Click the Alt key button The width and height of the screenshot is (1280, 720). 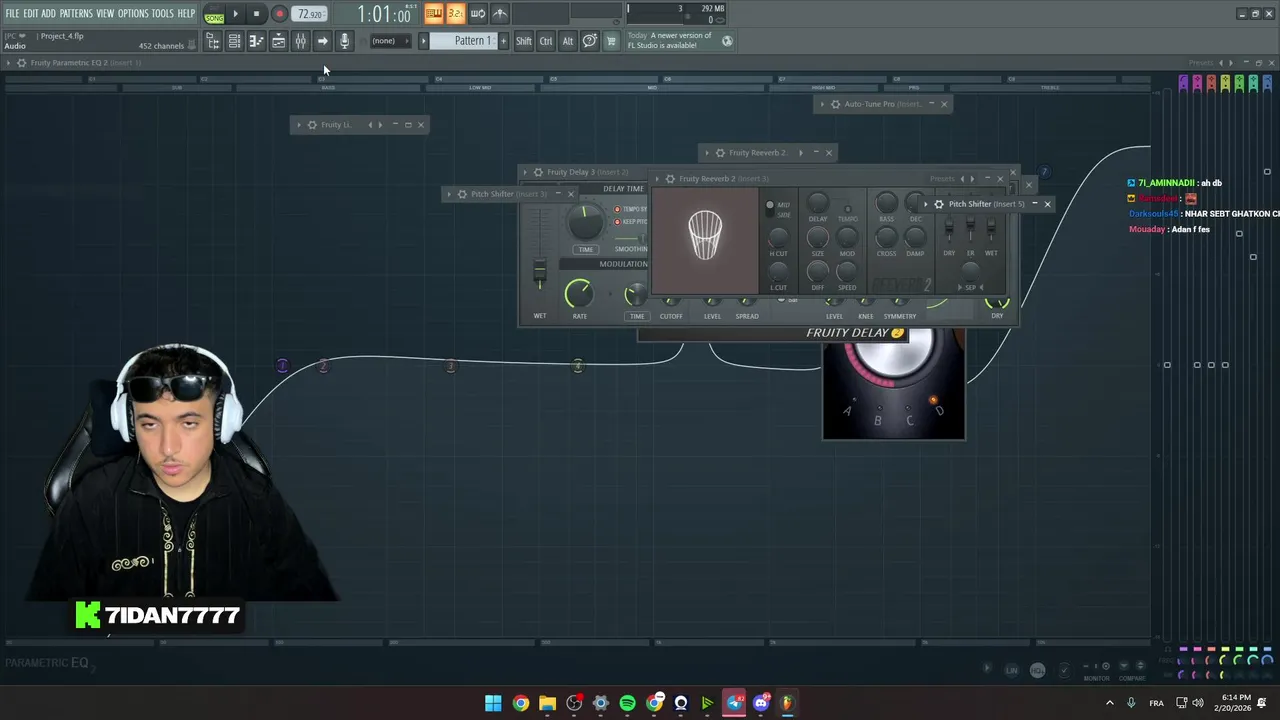pyautogui.click(x=567, y=41)
